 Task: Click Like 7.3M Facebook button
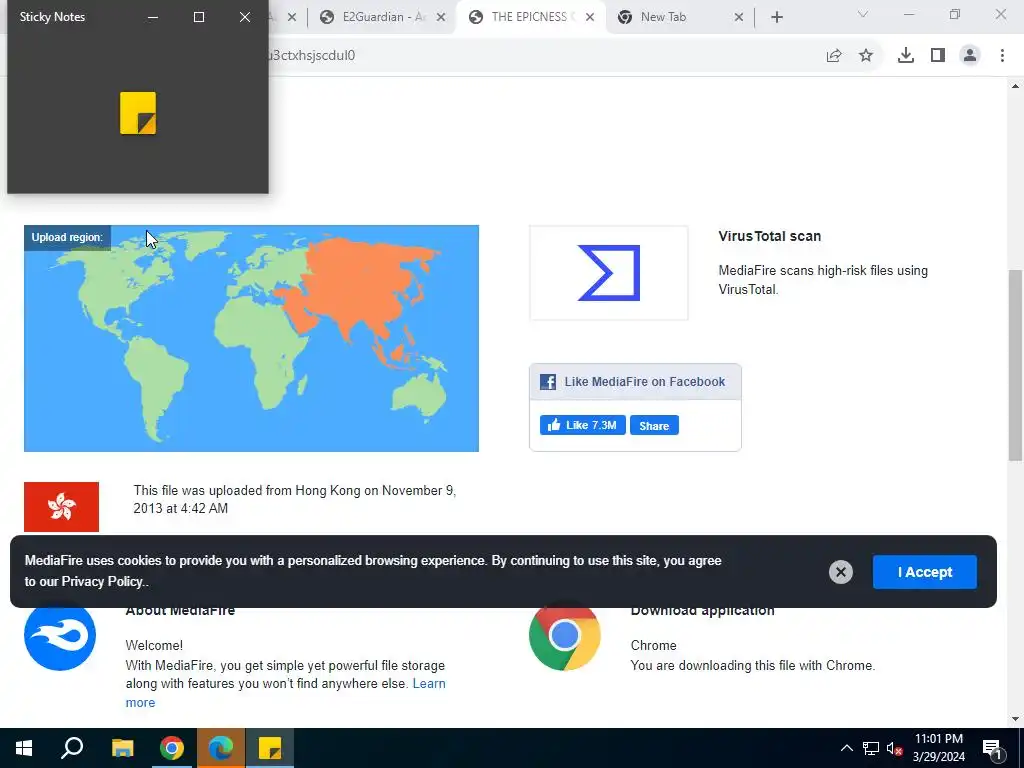(x=583, y=425)
